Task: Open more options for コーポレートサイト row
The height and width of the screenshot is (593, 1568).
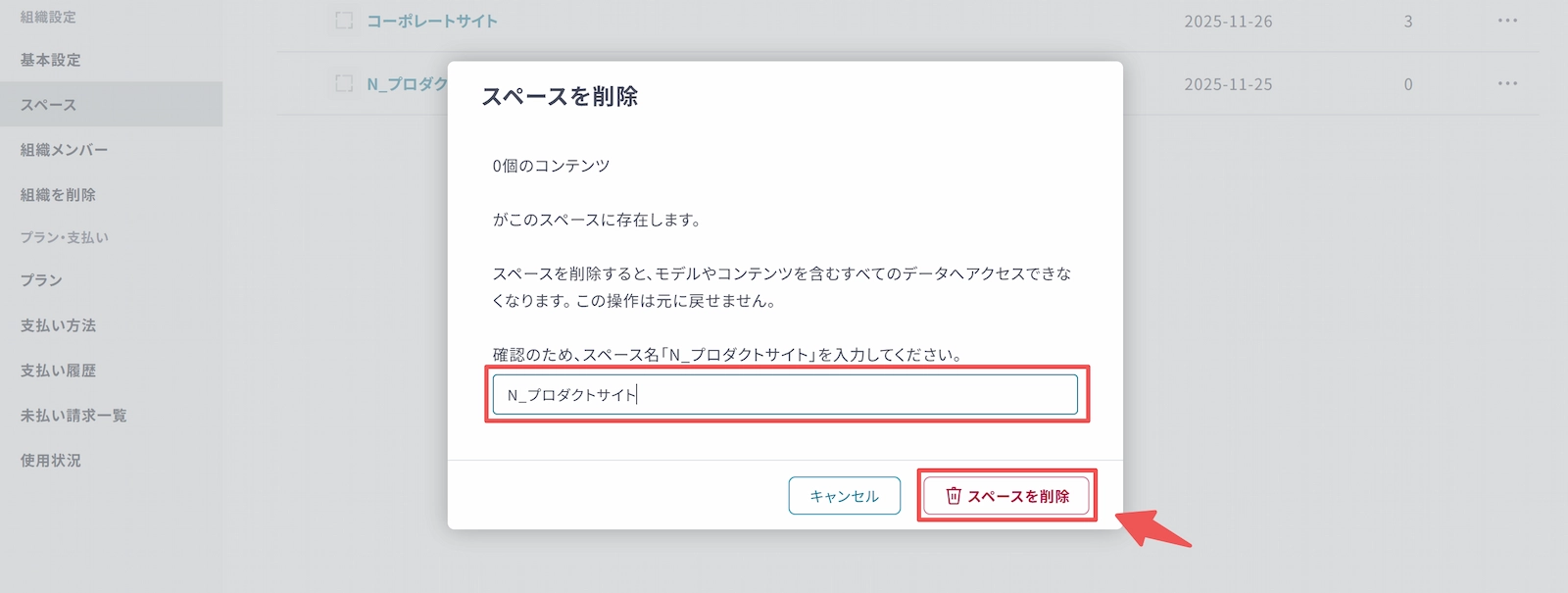Action: click(1507, 21)
